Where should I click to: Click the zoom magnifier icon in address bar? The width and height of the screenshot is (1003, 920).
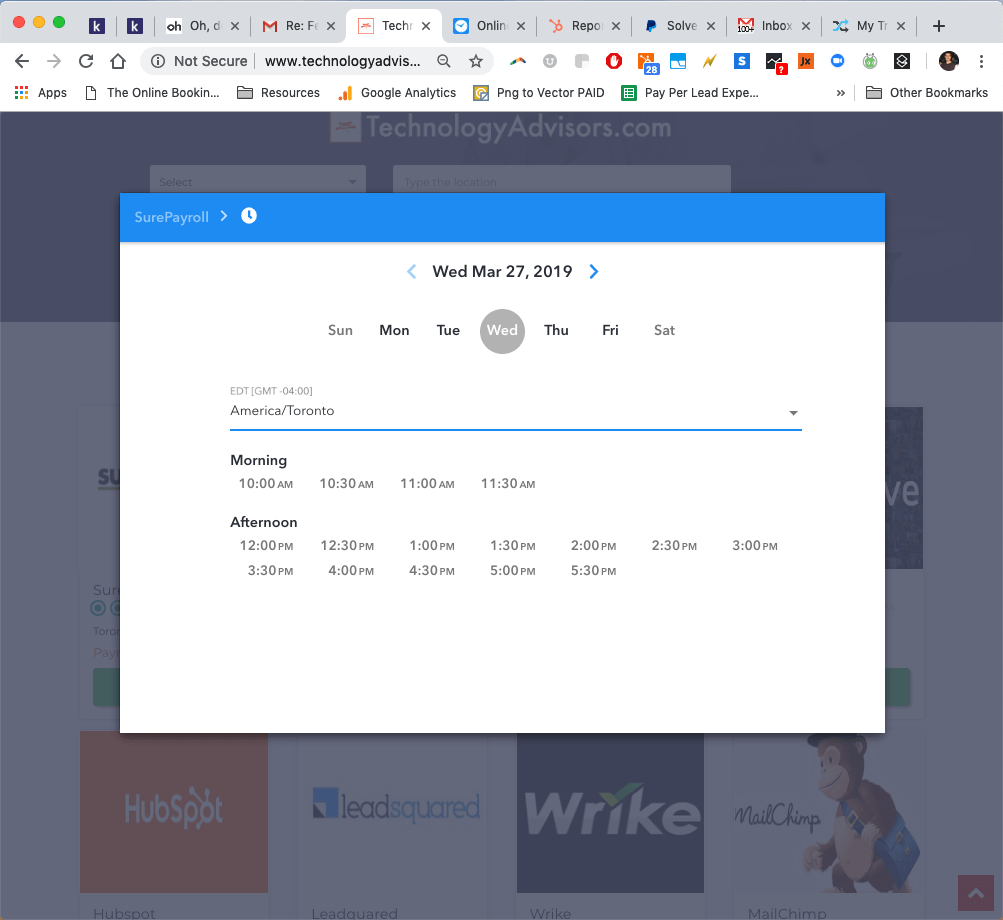443,61
